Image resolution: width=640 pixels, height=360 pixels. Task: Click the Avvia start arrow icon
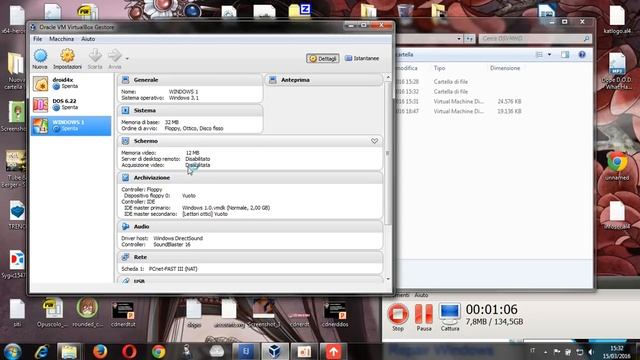[x=115, y=56]
